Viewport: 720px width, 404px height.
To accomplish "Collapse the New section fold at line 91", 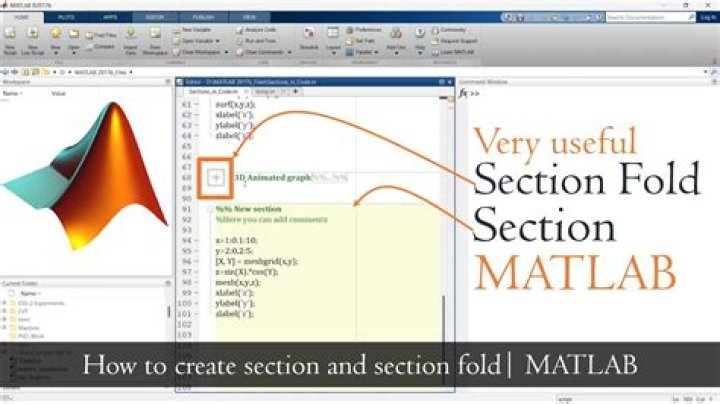I will [210, 209].
